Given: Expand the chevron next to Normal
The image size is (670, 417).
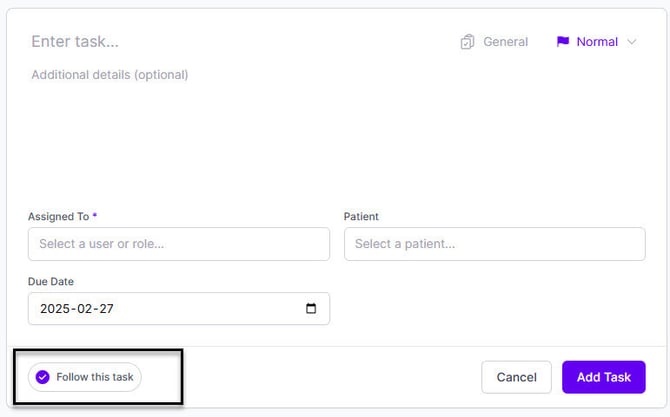Looking at the screenshot, I should pos(632,42).
